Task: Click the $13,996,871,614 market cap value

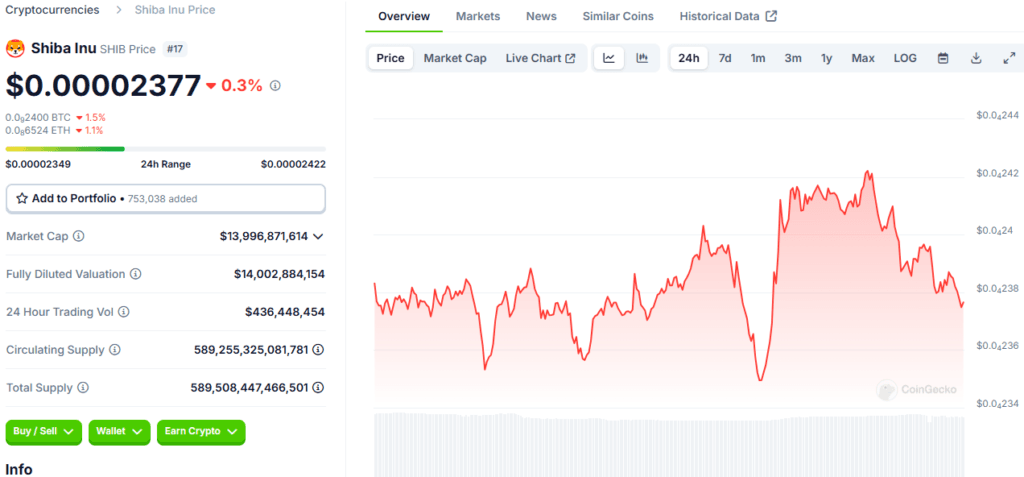Action: pos(264,237)
